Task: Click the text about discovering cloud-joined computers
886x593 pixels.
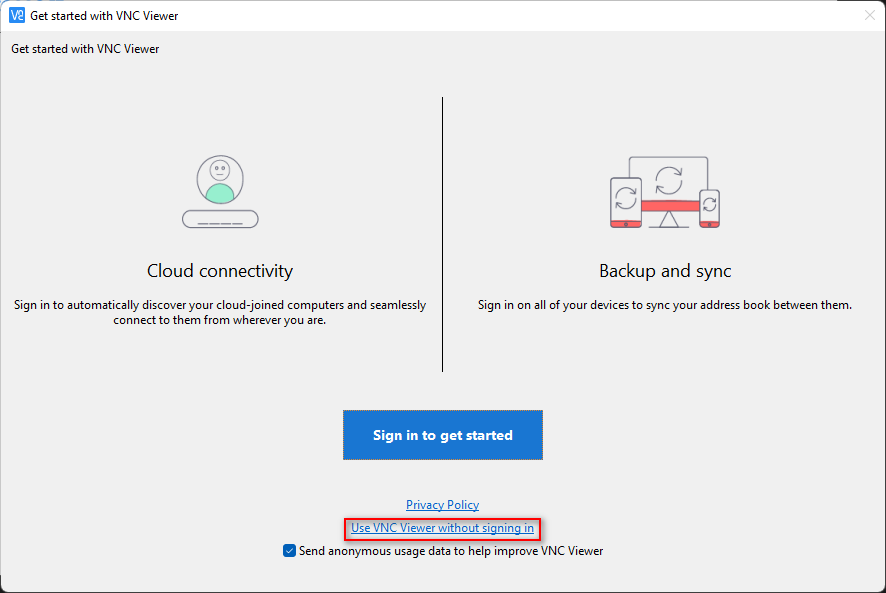Action: click(x=220, y=313)
